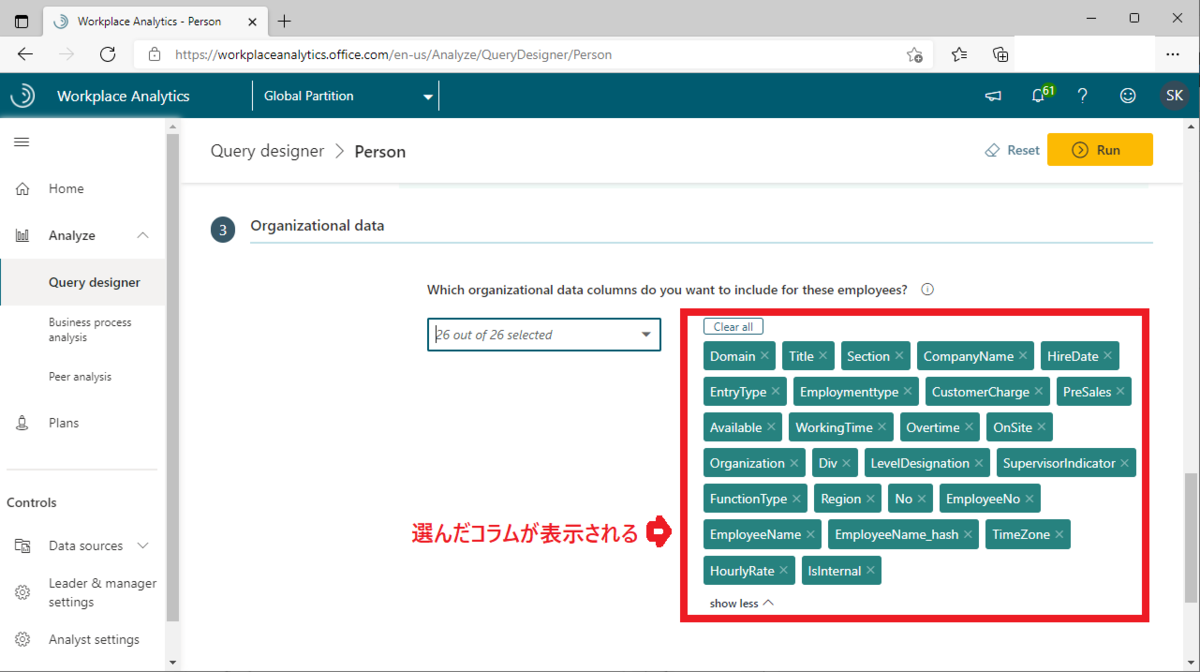Open browser Collections icon
Screen dimensions: 1200x672
[x=1000, y=55]
